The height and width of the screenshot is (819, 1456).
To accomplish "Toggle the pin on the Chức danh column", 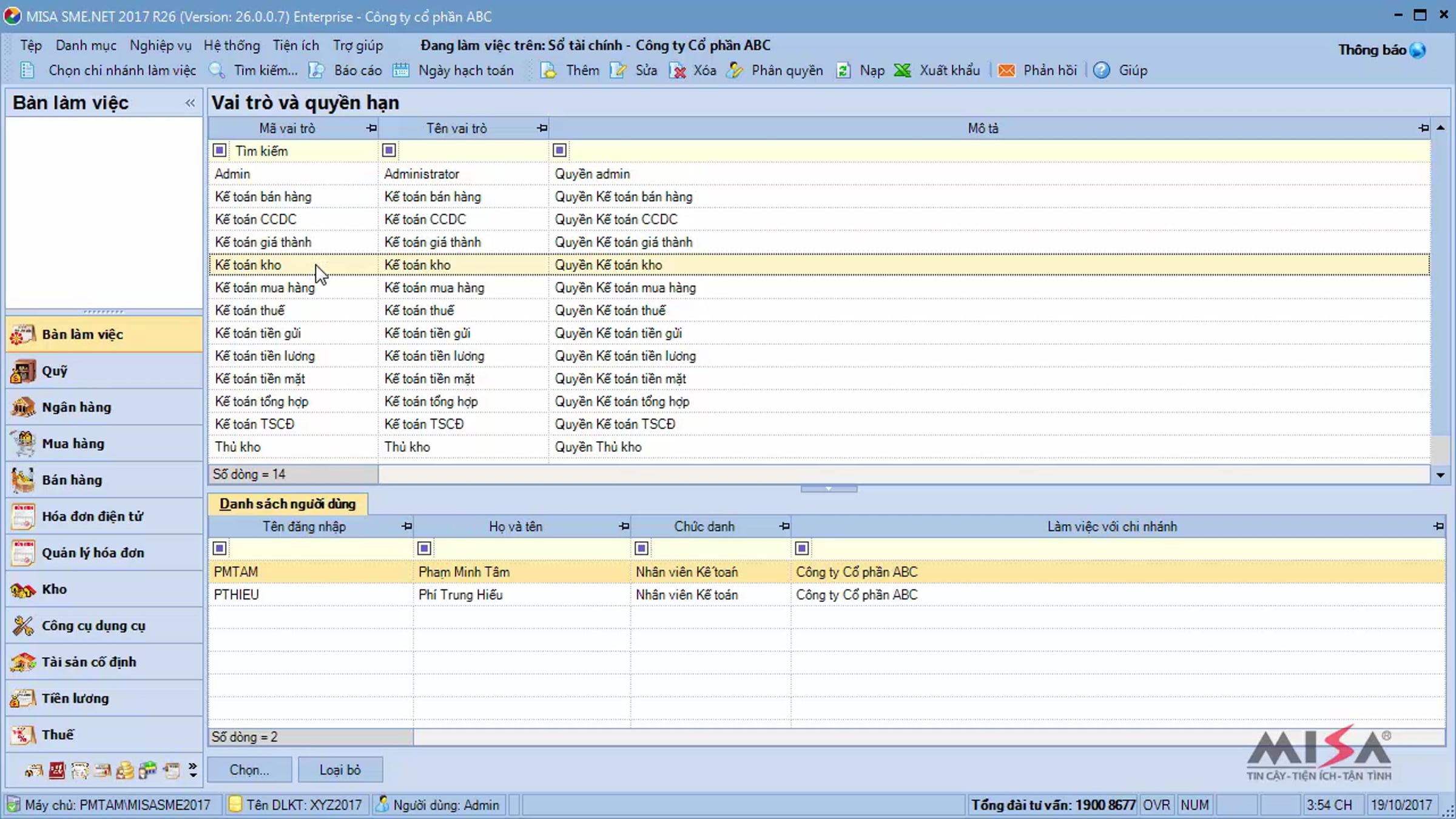I will [x=784, y=527].
